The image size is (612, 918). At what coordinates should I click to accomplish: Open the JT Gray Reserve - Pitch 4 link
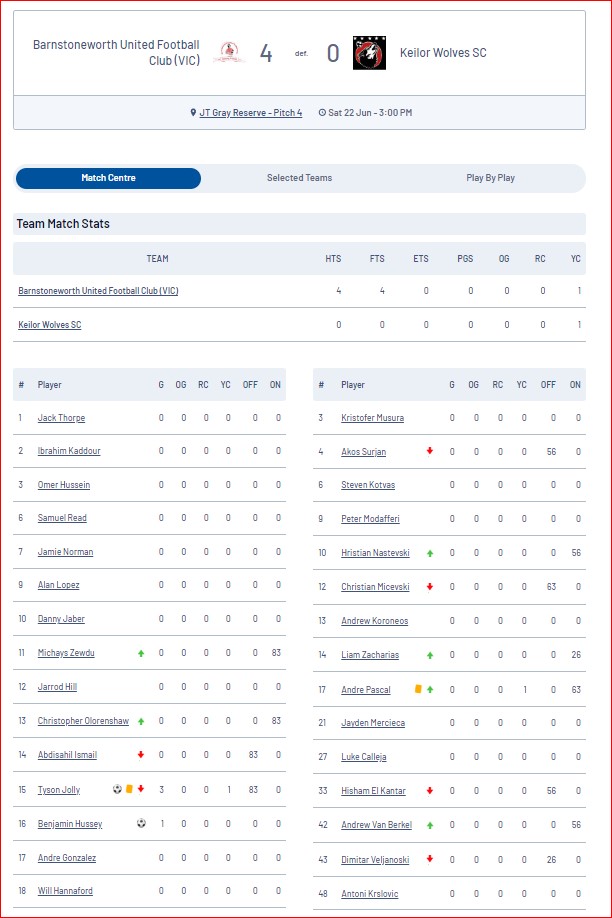coord(251,112)
